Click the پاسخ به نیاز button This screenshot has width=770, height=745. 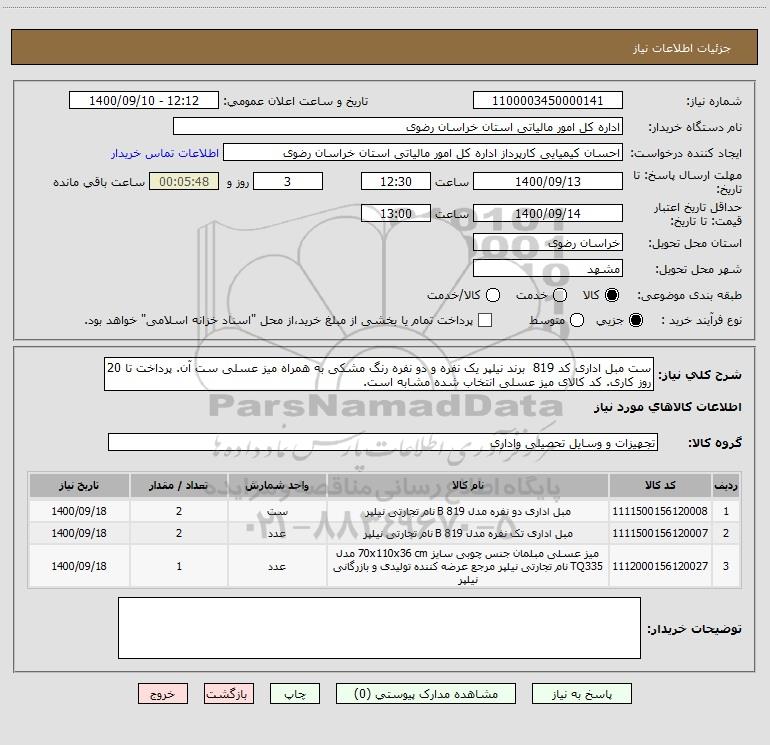582,694
